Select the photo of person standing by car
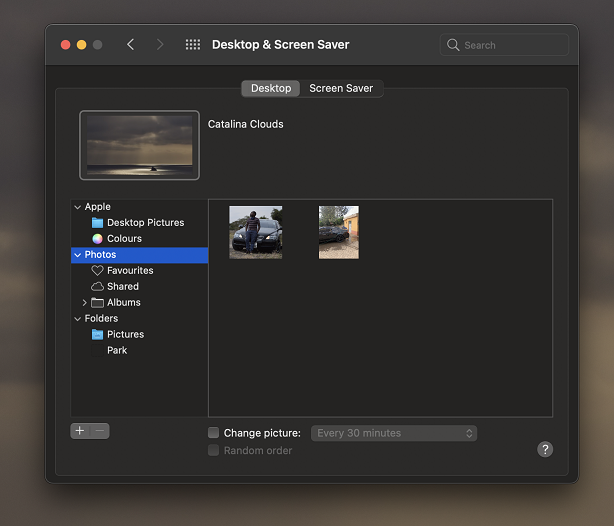Viewport: 614px width, 526px height. [x=255, y=232]
